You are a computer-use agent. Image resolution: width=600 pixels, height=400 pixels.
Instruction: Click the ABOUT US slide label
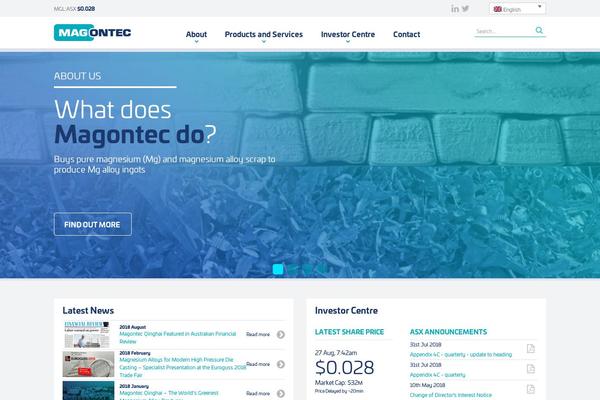(x=77, y=76)
